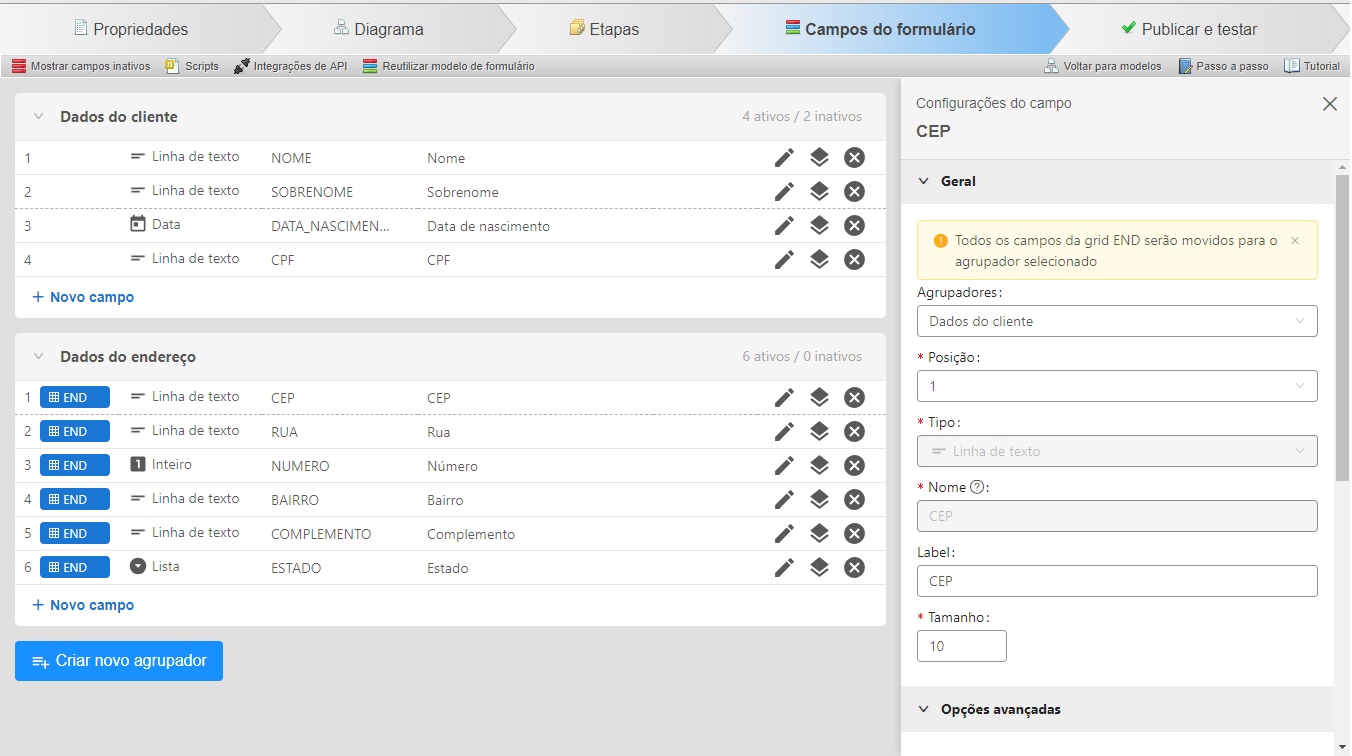Remove the NOME field via X icon

coord(854,158)
